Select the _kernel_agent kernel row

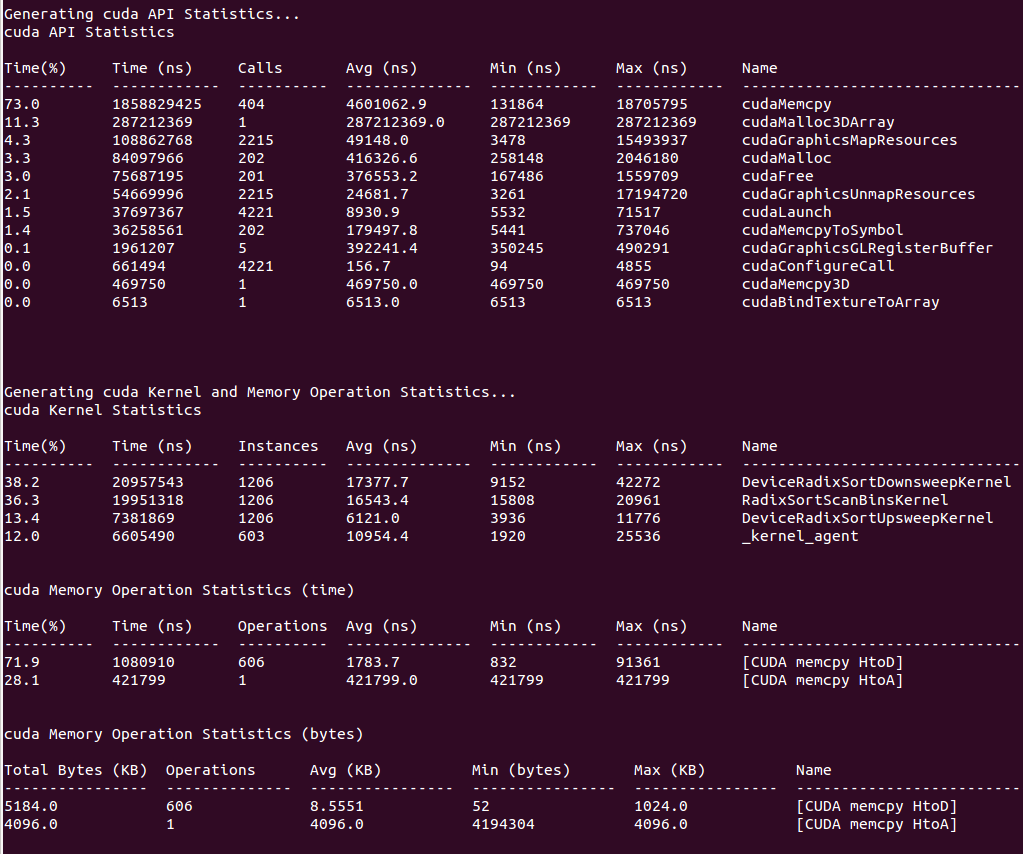[790, 536]
